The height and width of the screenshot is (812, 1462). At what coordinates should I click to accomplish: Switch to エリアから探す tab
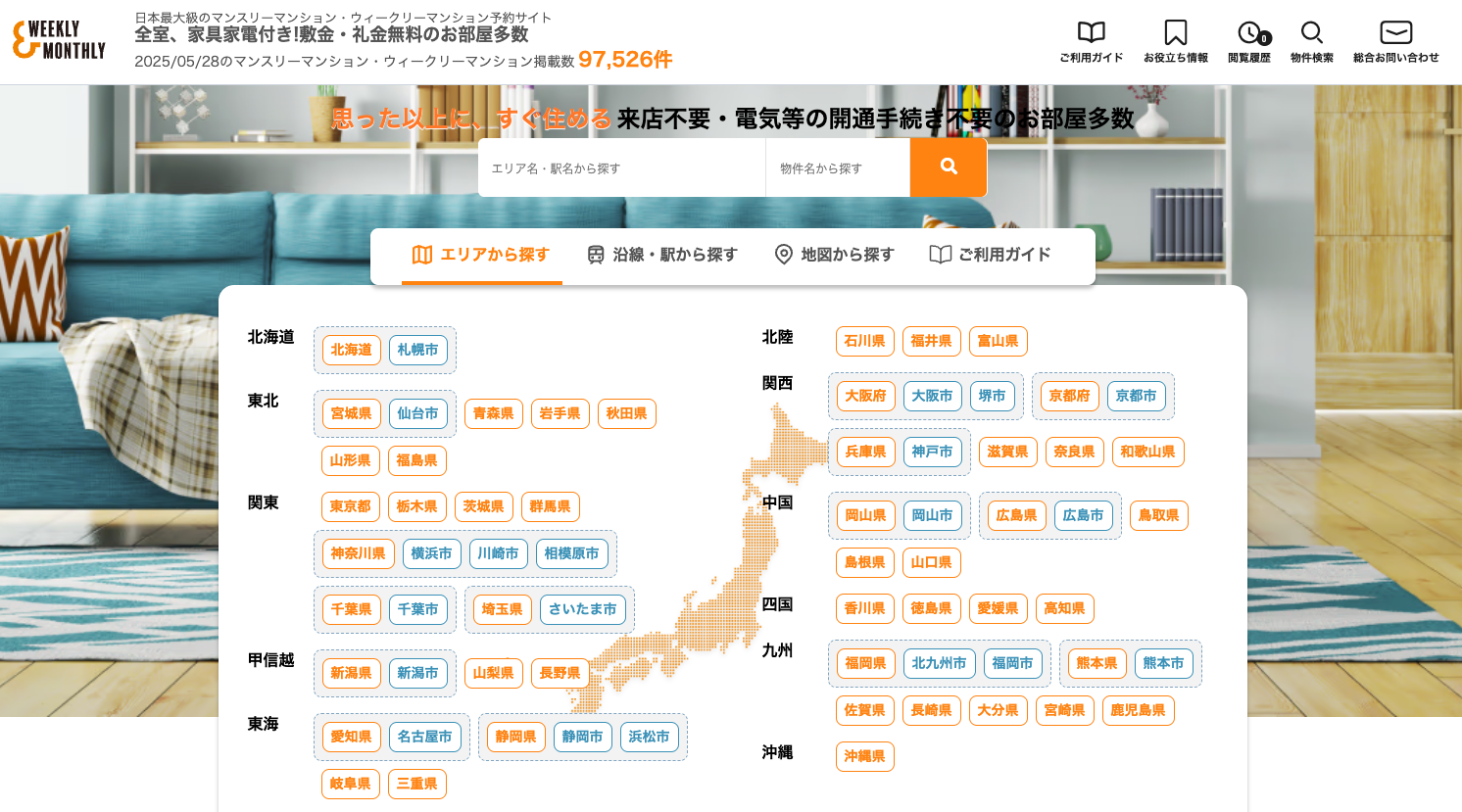(x=481, y=255)
